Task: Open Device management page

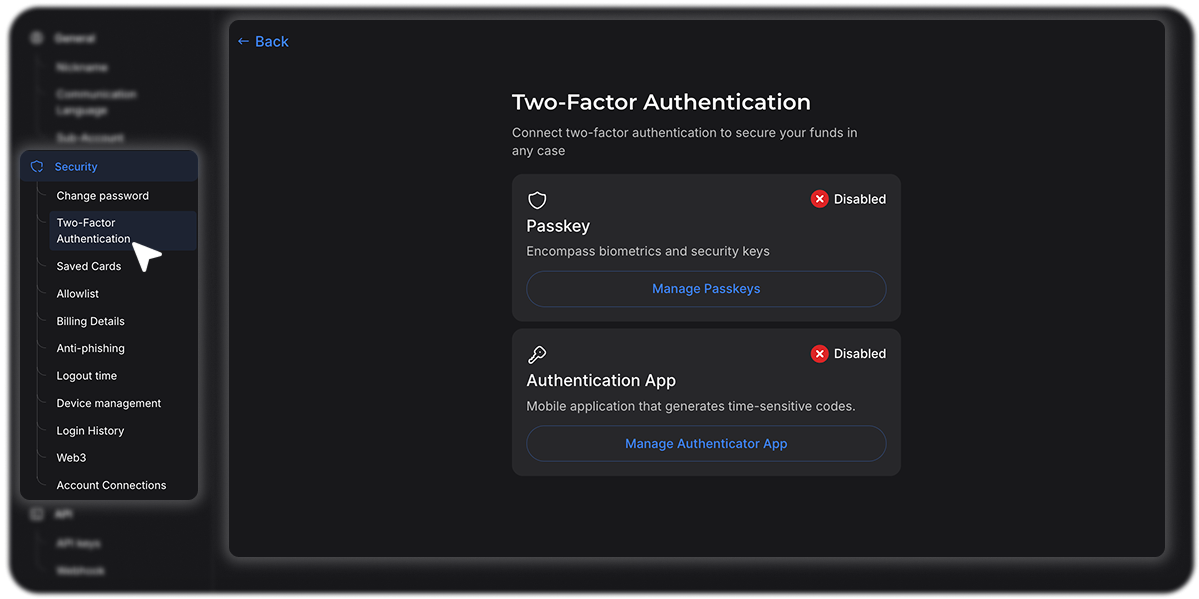Action: 108,403
